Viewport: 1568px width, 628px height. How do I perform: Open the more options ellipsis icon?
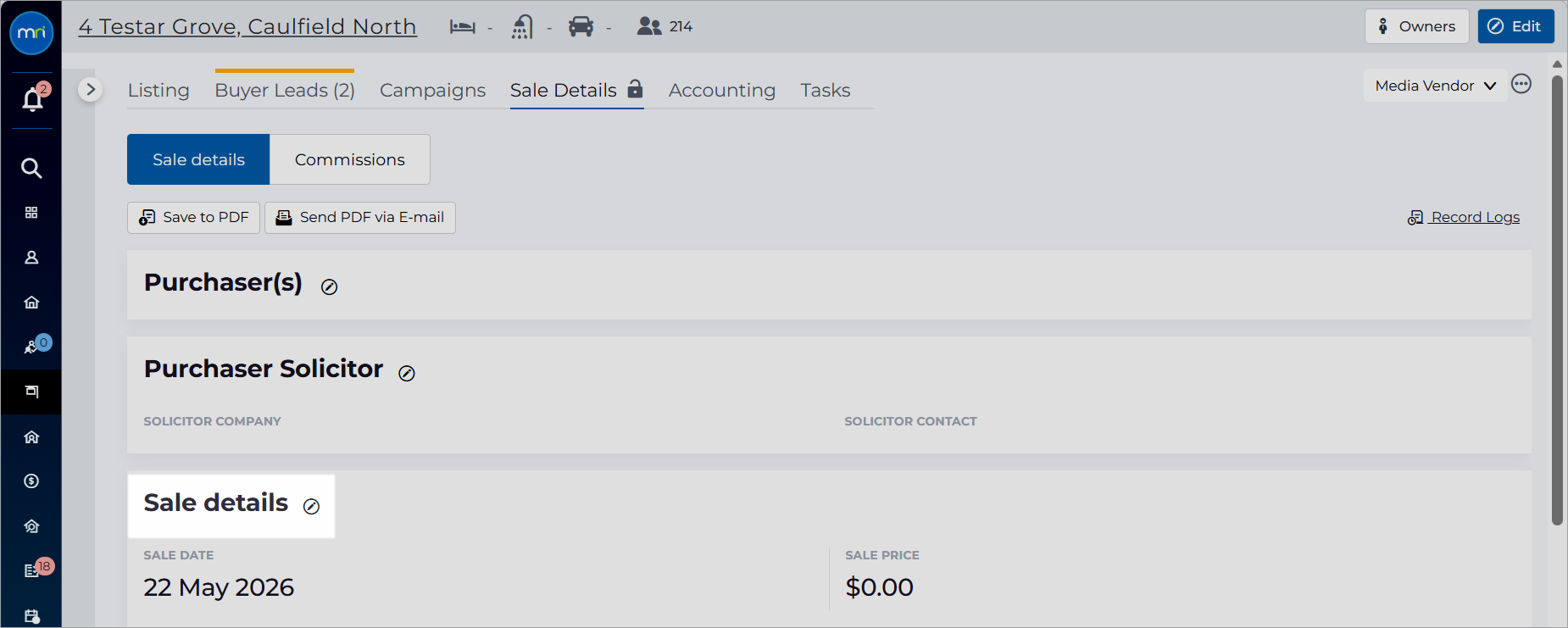[1521, 84]
